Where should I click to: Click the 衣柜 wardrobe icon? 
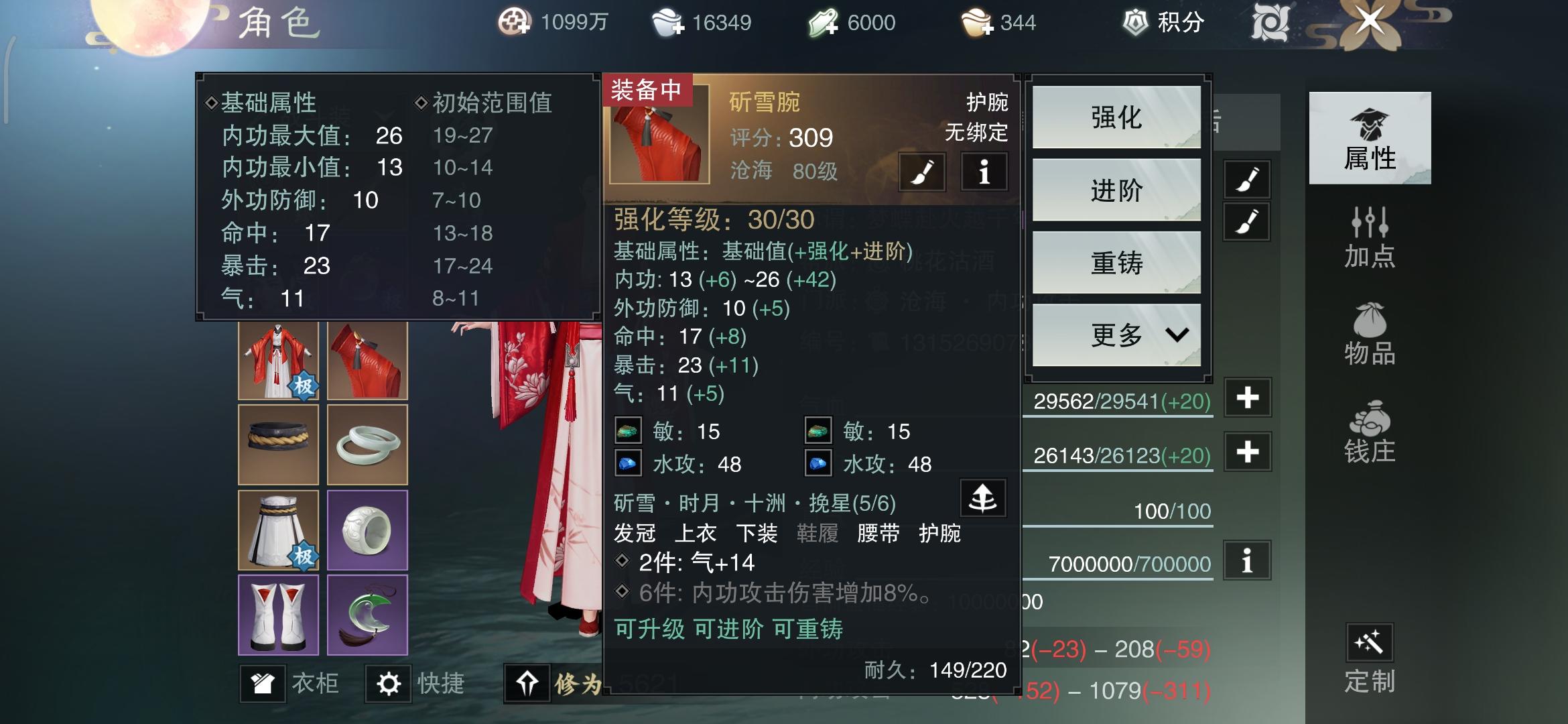click(263, 684)
